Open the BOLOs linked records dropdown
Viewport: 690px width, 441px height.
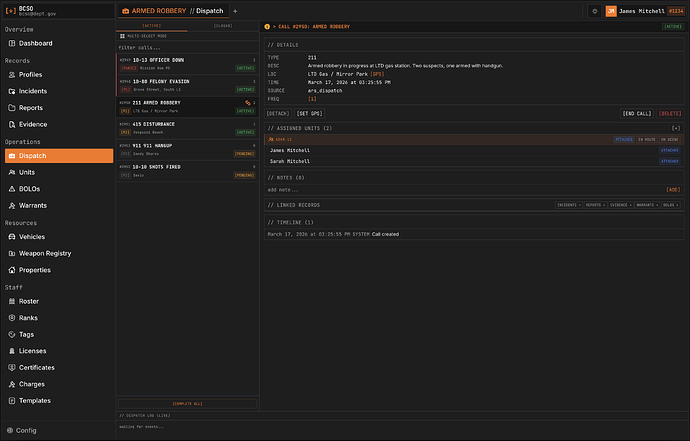(670, 205)
